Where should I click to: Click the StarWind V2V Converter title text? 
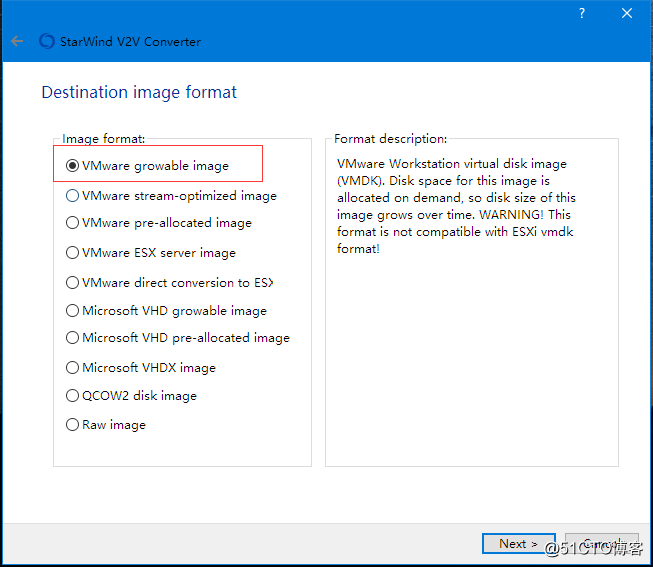pyautogui.click(x=130, y=42)
